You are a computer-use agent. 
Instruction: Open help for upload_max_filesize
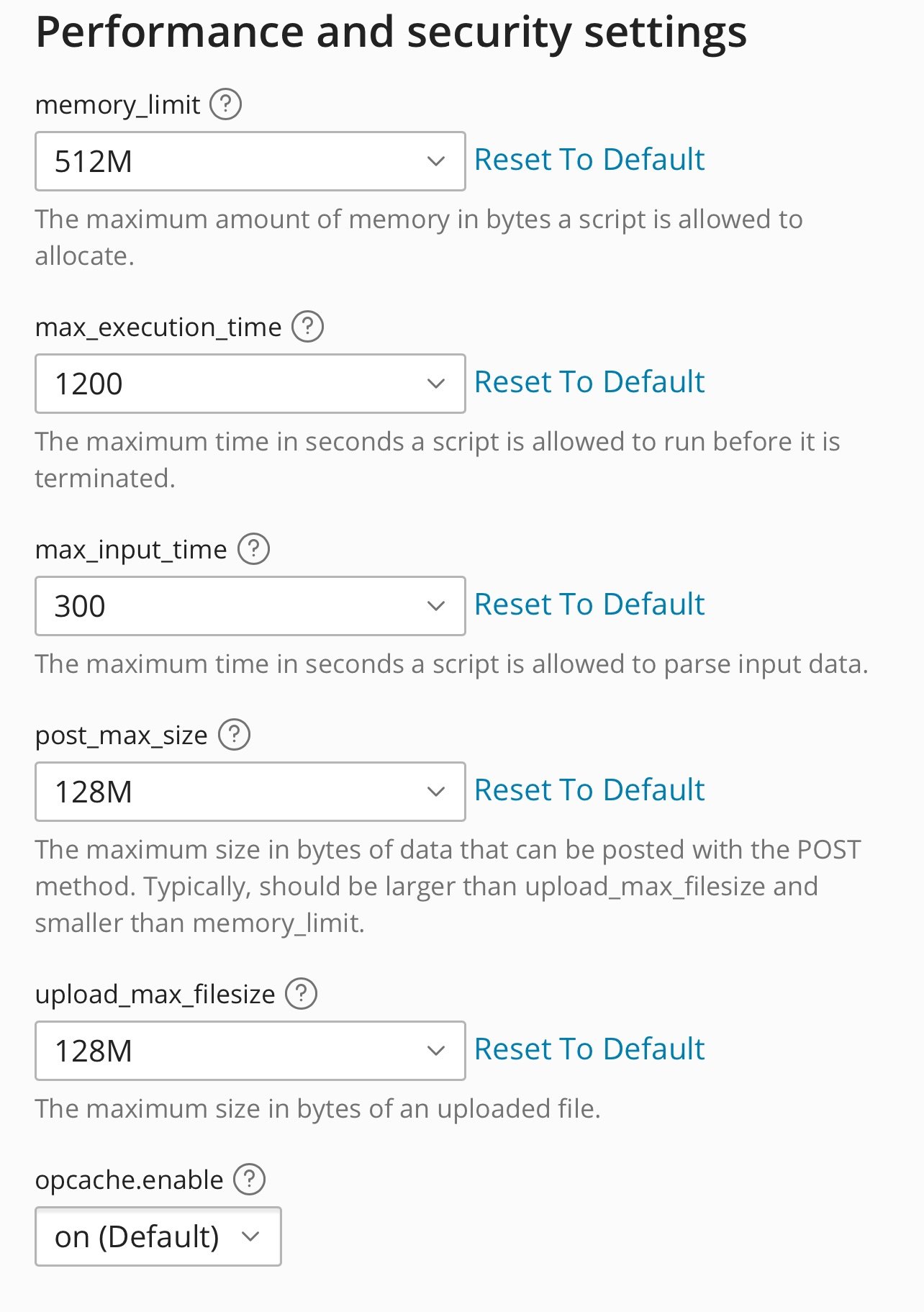point(301,994)
